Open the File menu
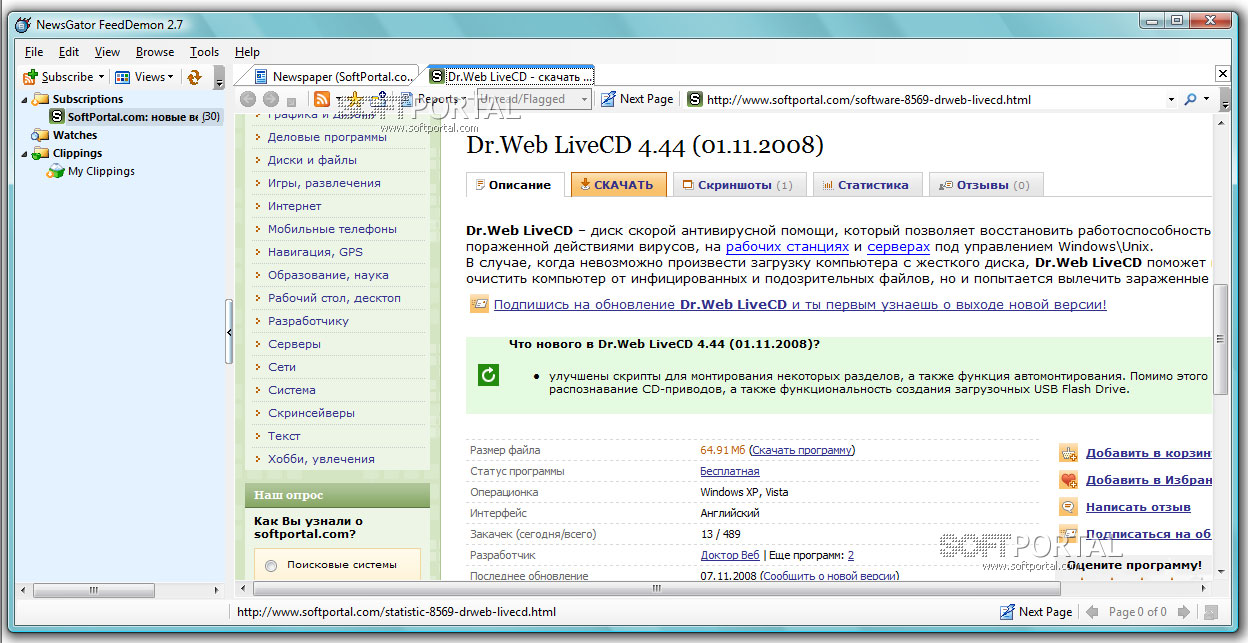 point(34,52)
